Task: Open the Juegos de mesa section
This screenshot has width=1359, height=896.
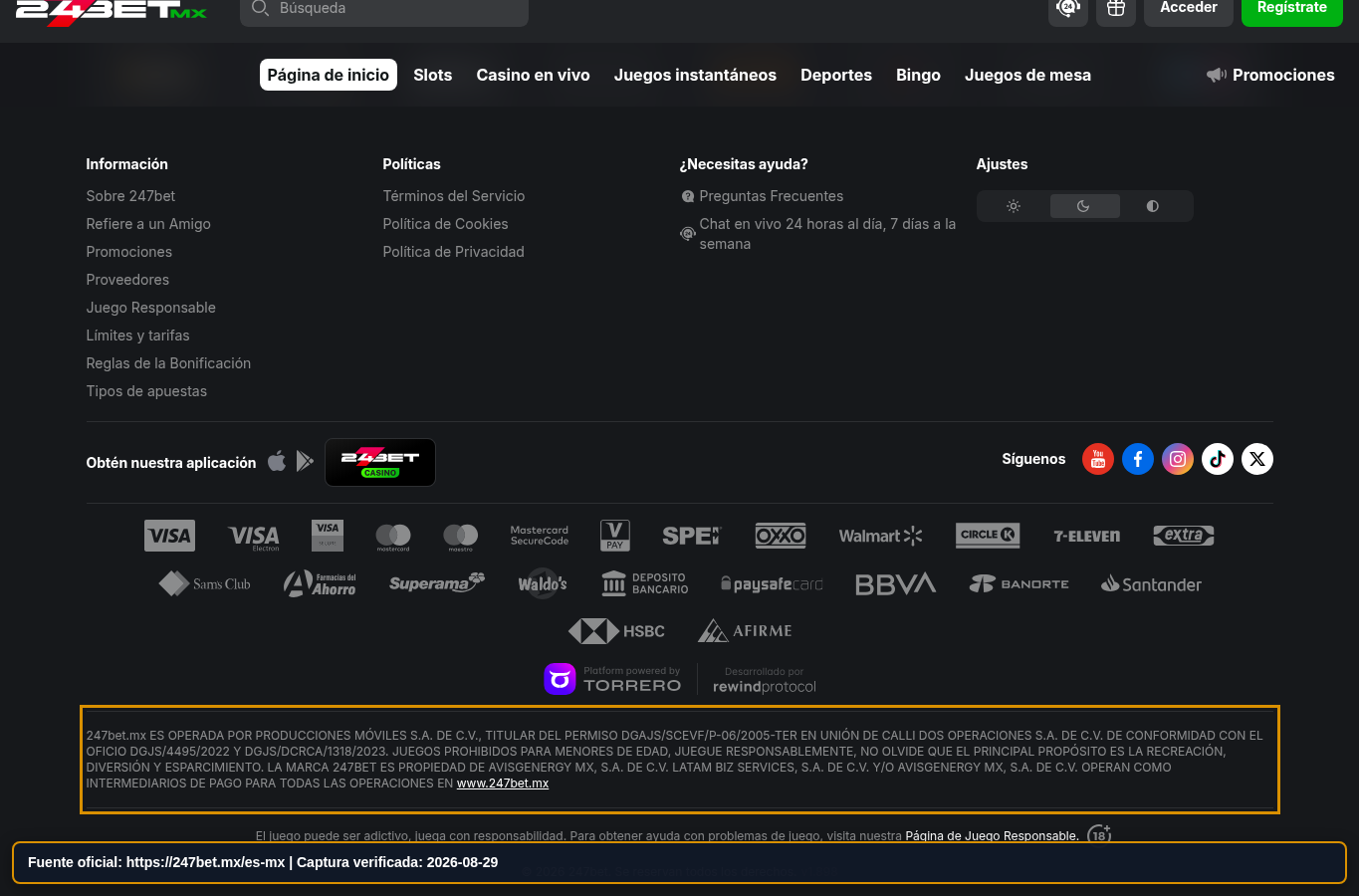Action: click(1027, 75)
